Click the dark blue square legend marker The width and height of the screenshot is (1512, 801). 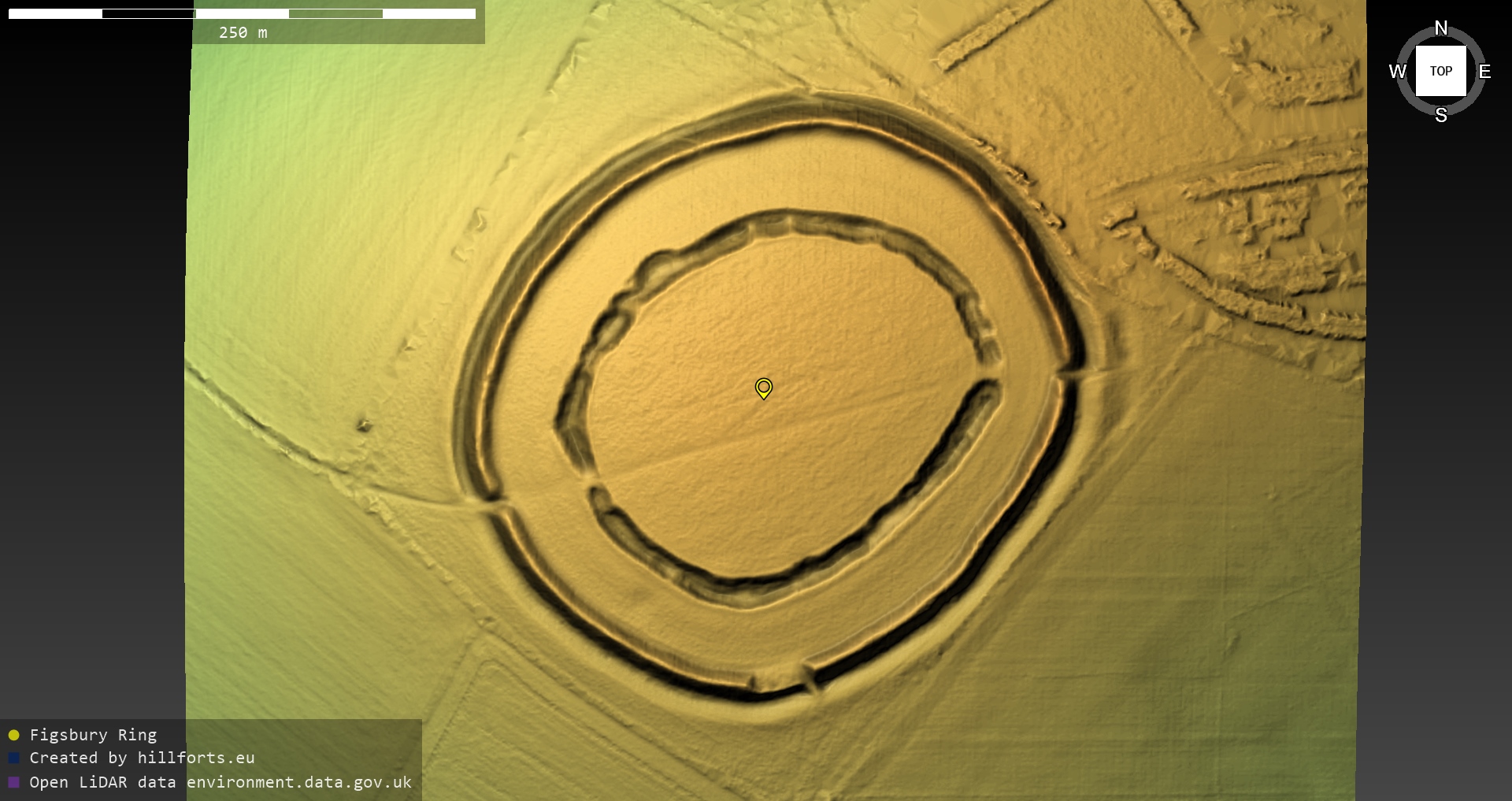click(x=13, y=758)
